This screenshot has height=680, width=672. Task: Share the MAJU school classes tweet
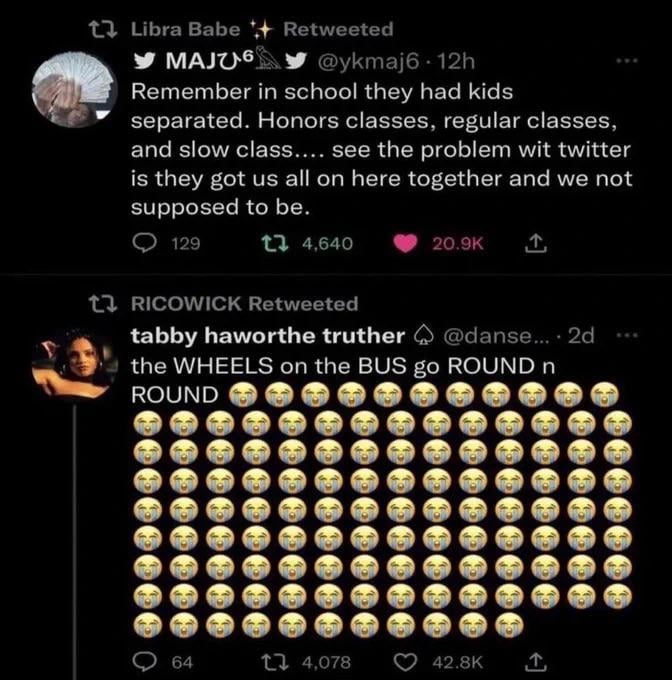(535, 242)
